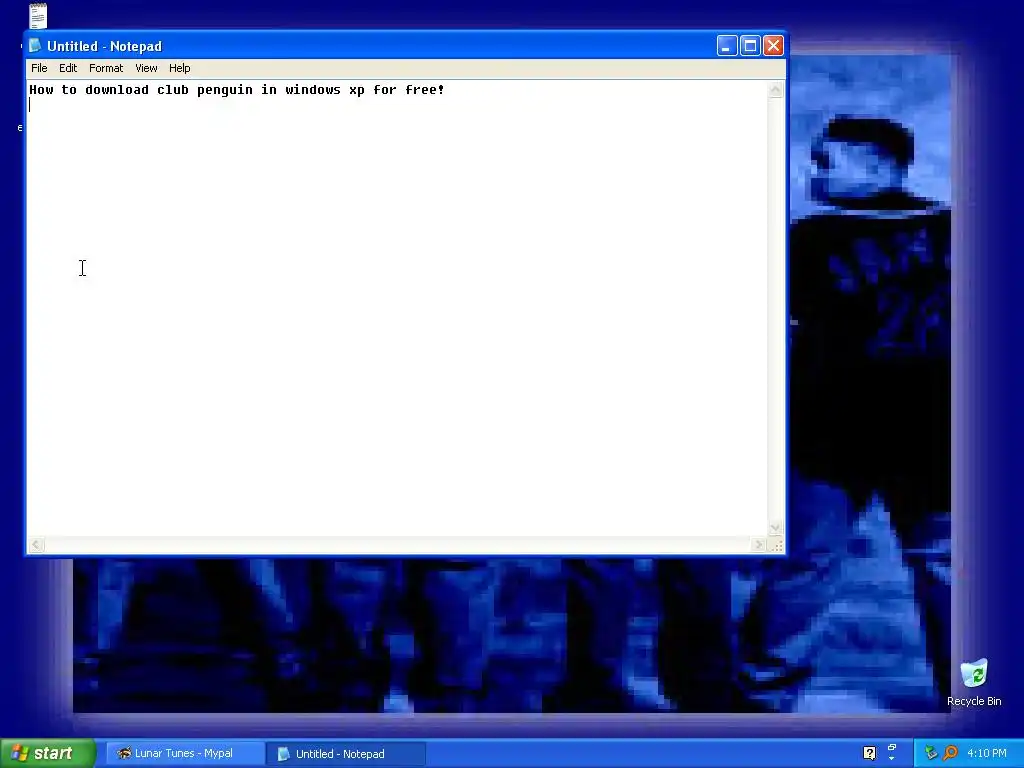This screenshot has height=768, width=1024.
Task: Click the vertical scrollbar down arrow
Action: point(775,528)
